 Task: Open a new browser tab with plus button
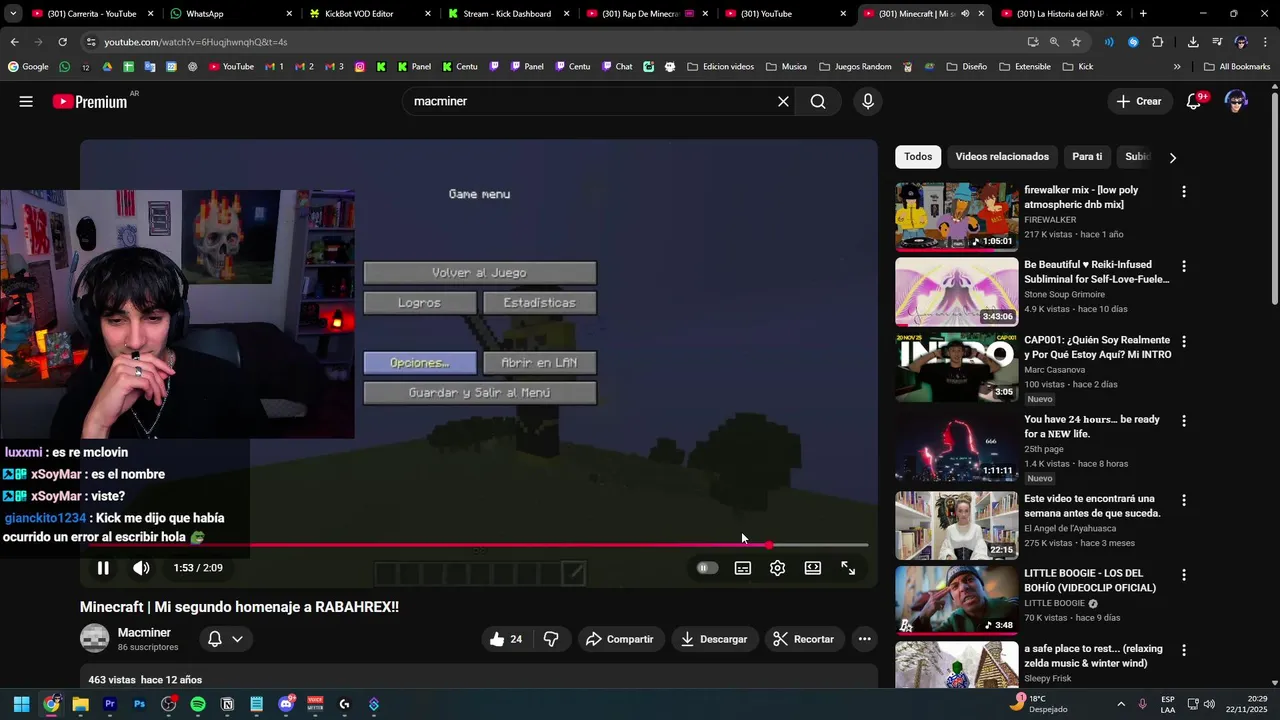coord(1143,14)
